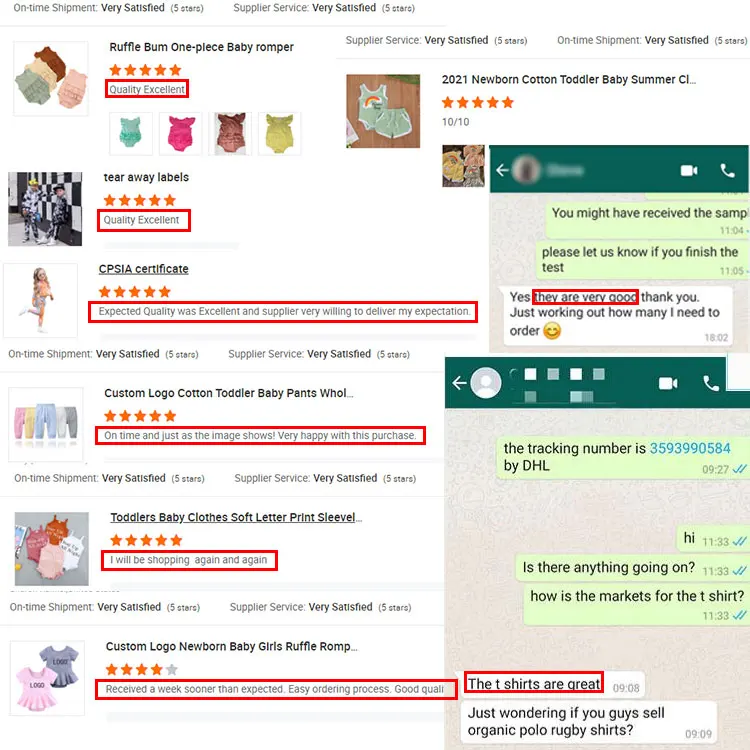Screen dimensions: 750x750
Task: Tap the phone call icon in upper chat
Action: pos(728,170)
